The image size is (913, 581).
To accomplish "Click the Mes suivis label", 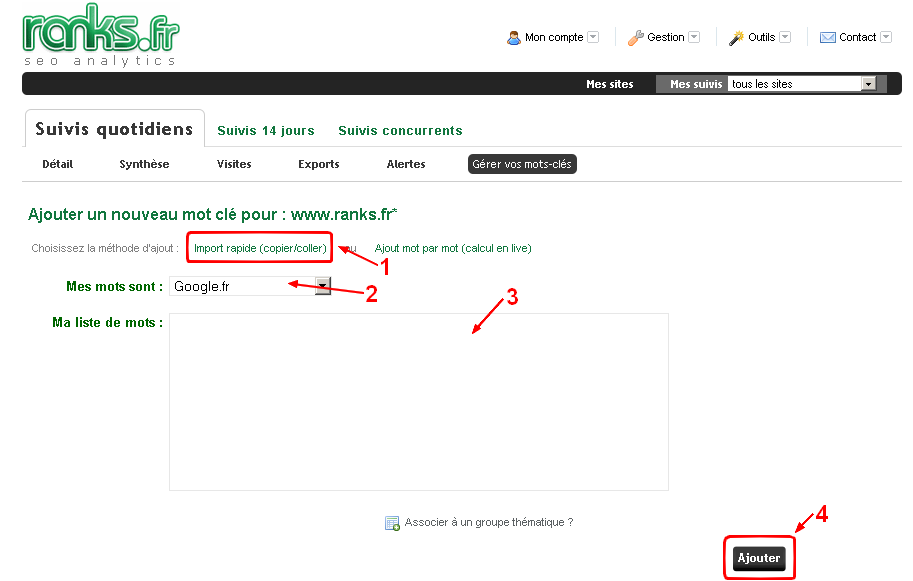I will pos(696,84).
